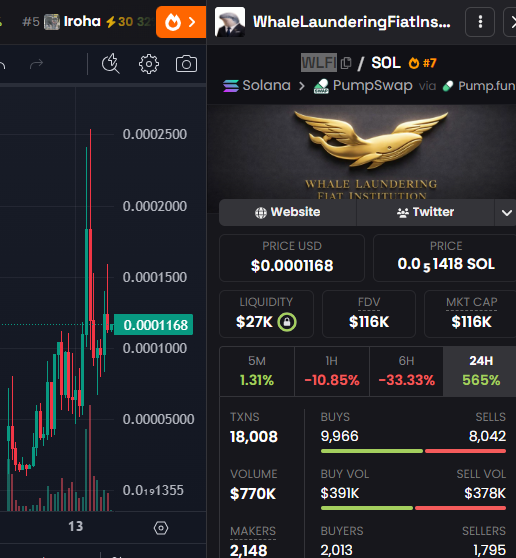Click the trending rank #7 badge
Image resolution: width=516 pixels, height=558 pixels.
pyautogui.click(x=422, y=63)
